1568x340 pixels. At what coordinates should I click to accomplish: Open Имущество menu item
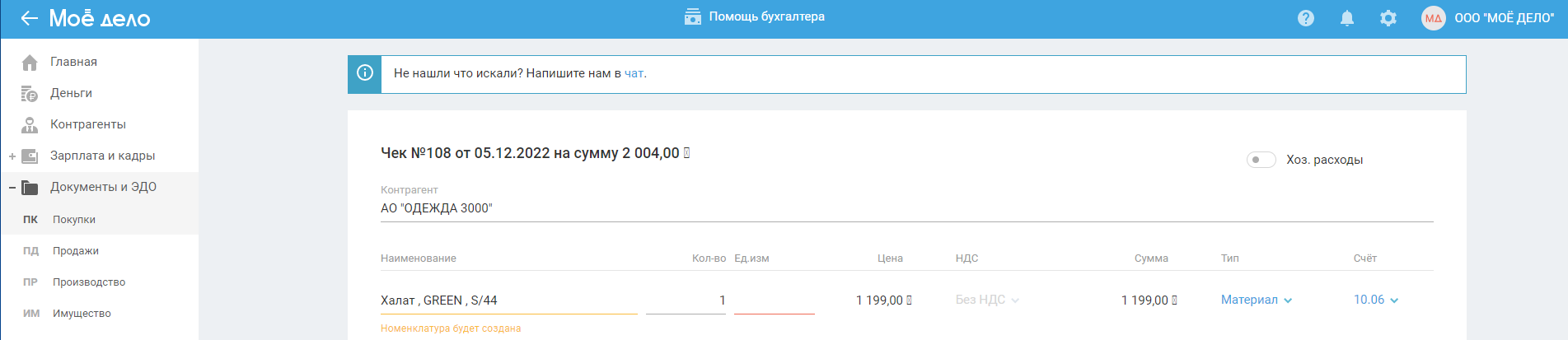point(82,314)
